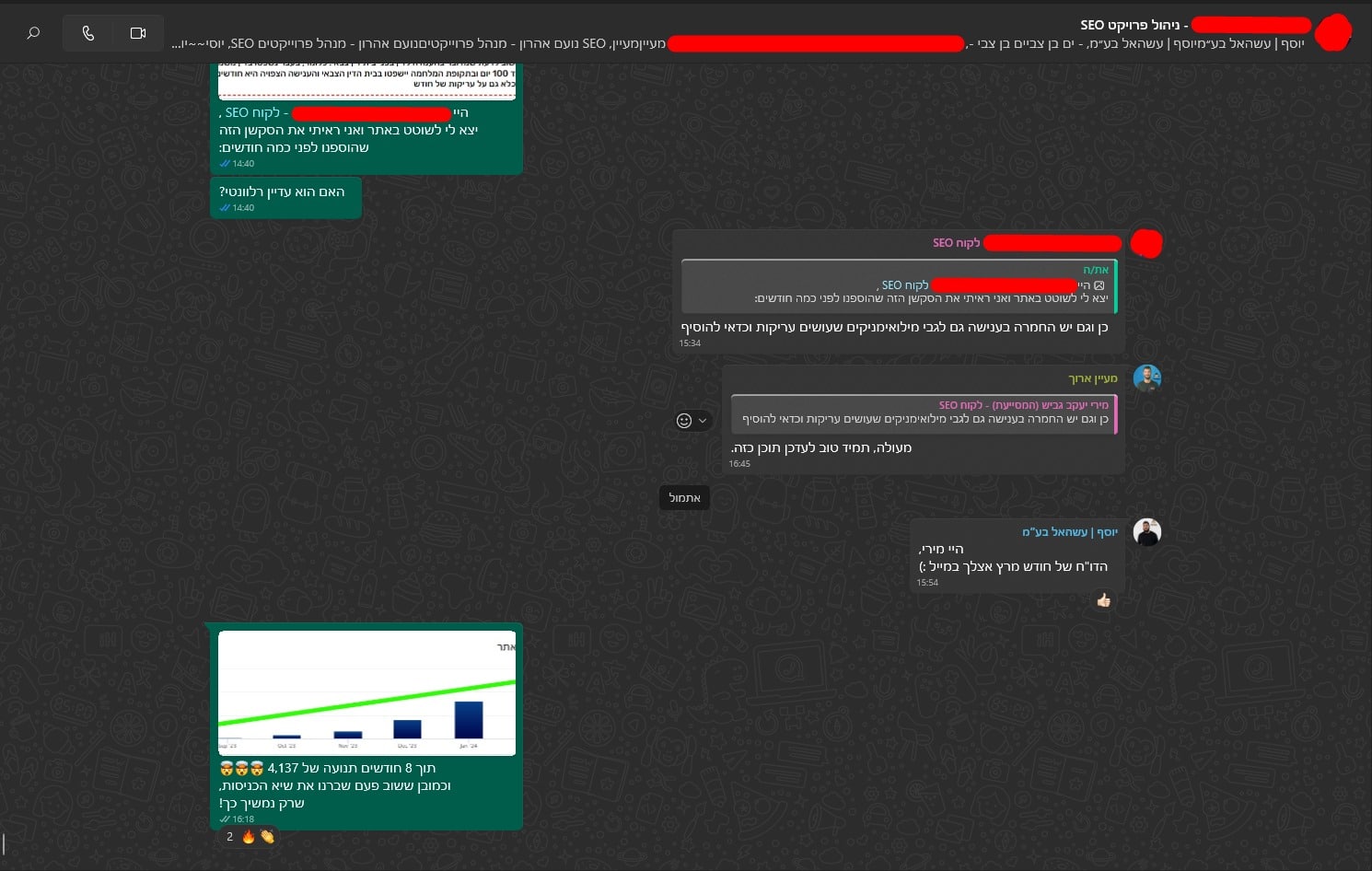Open the traffic growth chart image
The height and width of the screenshot is (871, 1372).
[366, 692]
